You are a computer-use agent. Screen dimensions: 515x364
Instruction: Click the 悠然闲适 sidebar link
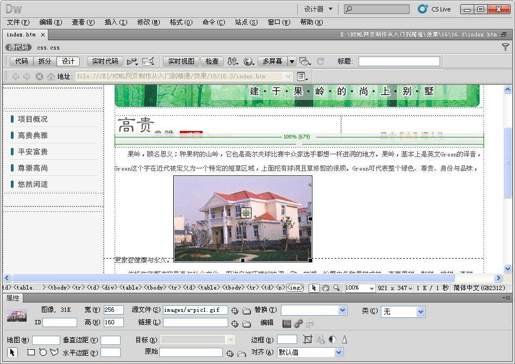click(33, 184)
